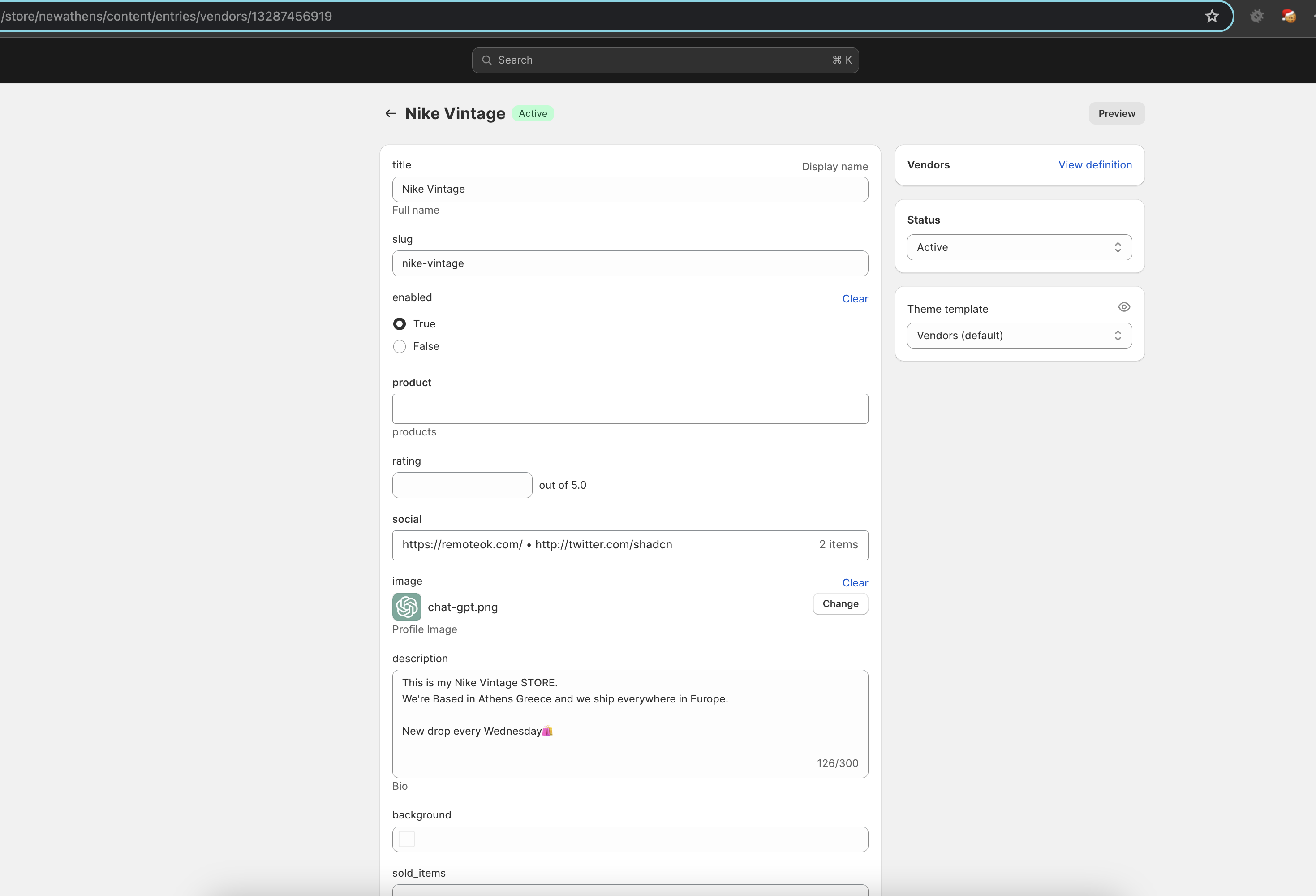Clear the enabled field value
Image resolution: width=1316 pixels, height=896 pixels.
(855, 299)
